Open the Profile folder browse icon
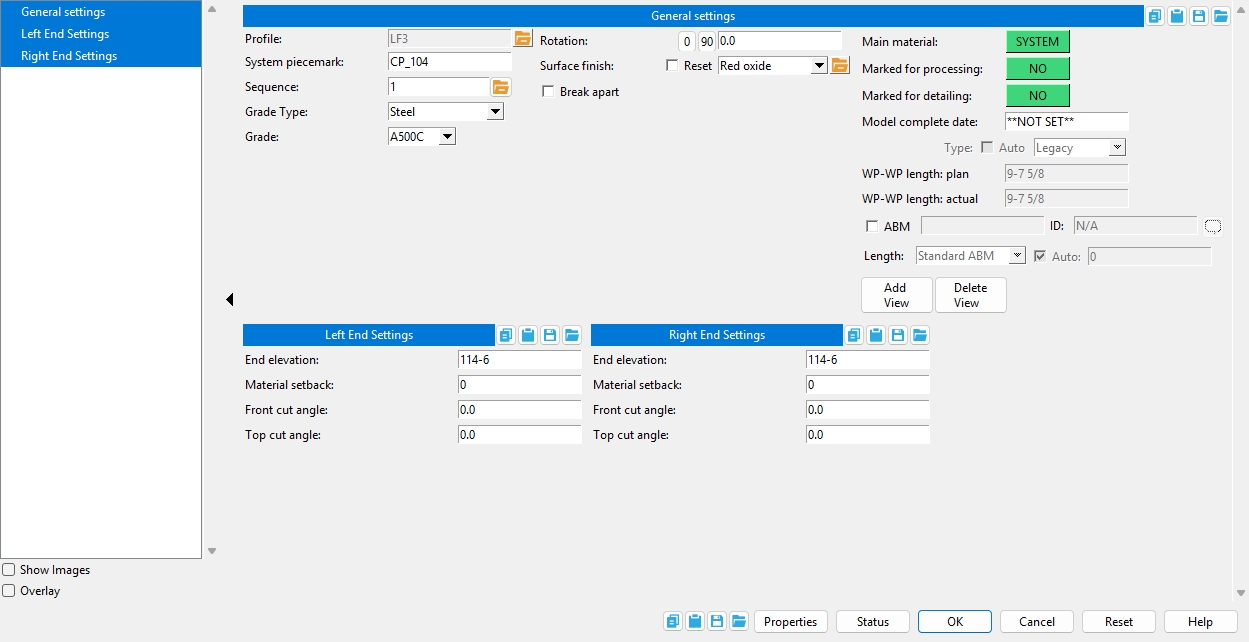This screenshot has height=642, width=1249. click(523, 39)
